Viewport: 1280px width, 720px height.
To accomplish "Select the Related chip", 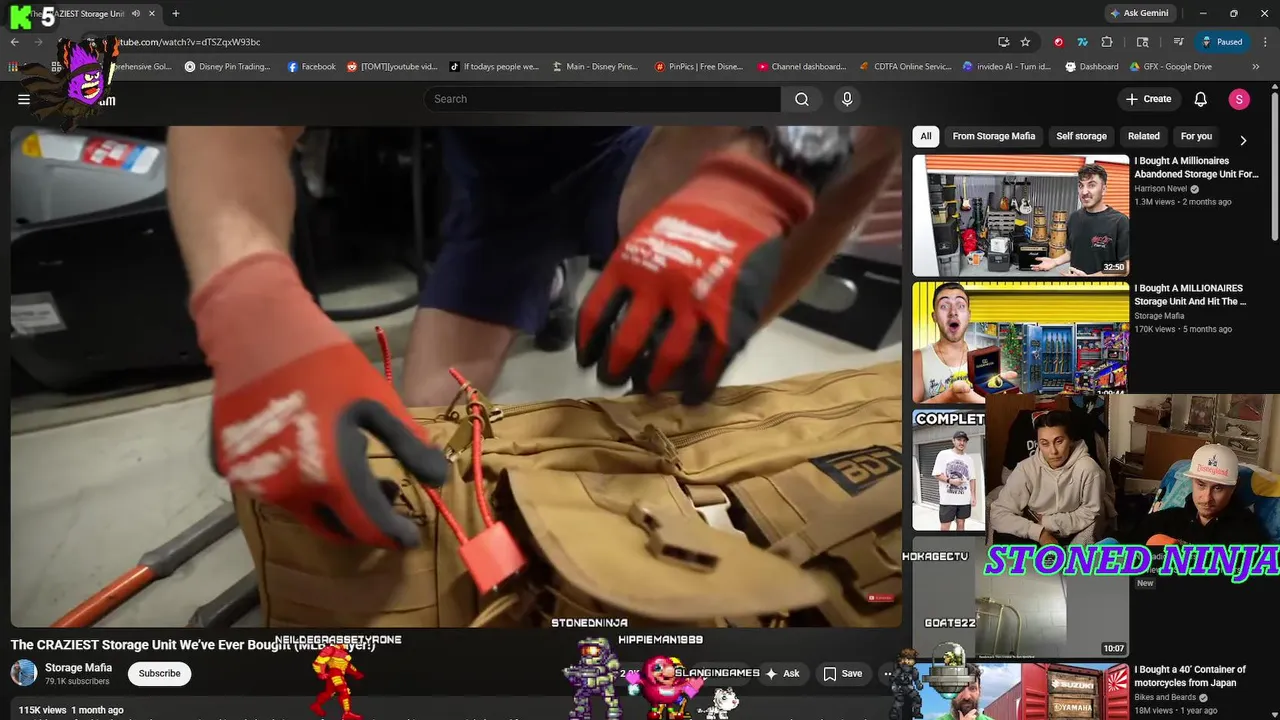I will [x=1144, y=136].
